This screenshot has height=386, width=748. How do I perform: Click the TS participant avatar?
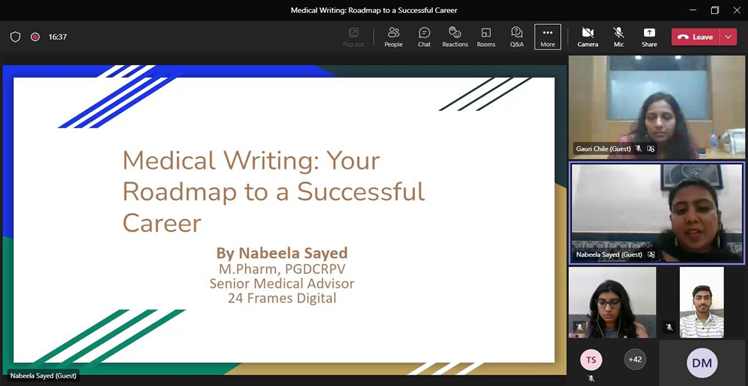click(591, 360)
